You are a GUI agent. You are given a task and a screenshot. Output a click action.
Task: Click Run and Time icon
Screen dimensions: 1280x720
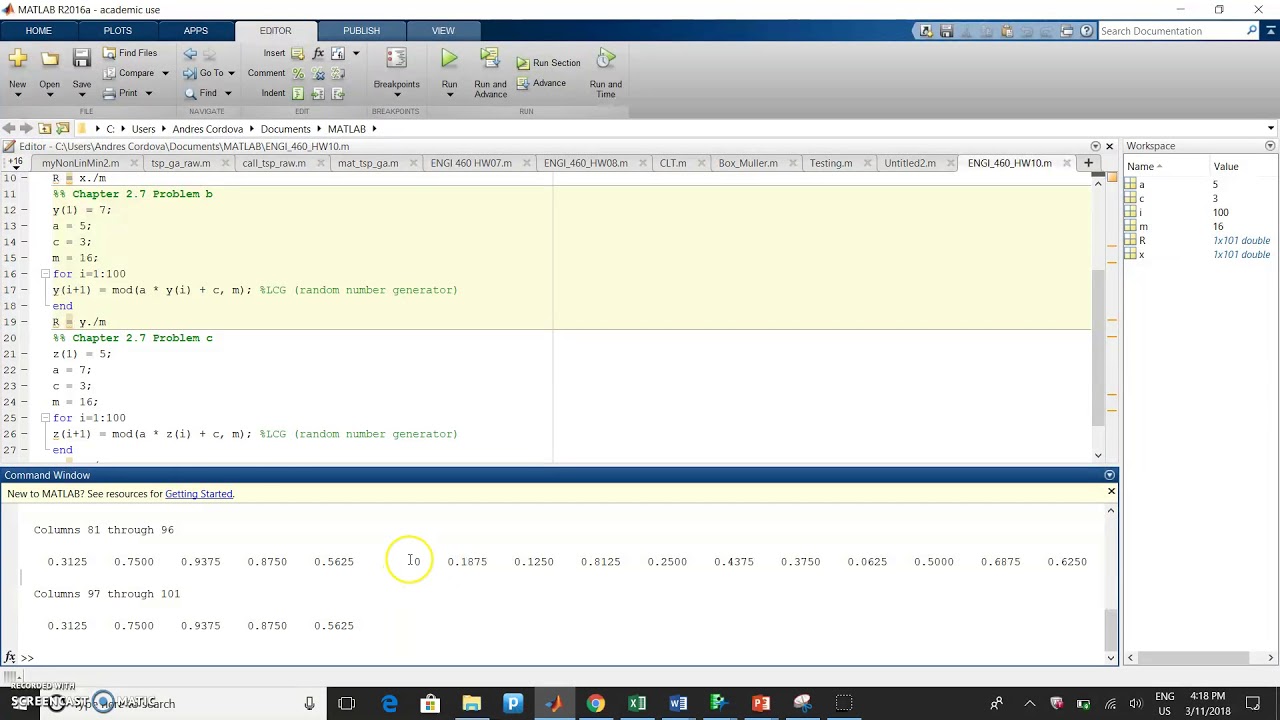[x=605, y=59]
